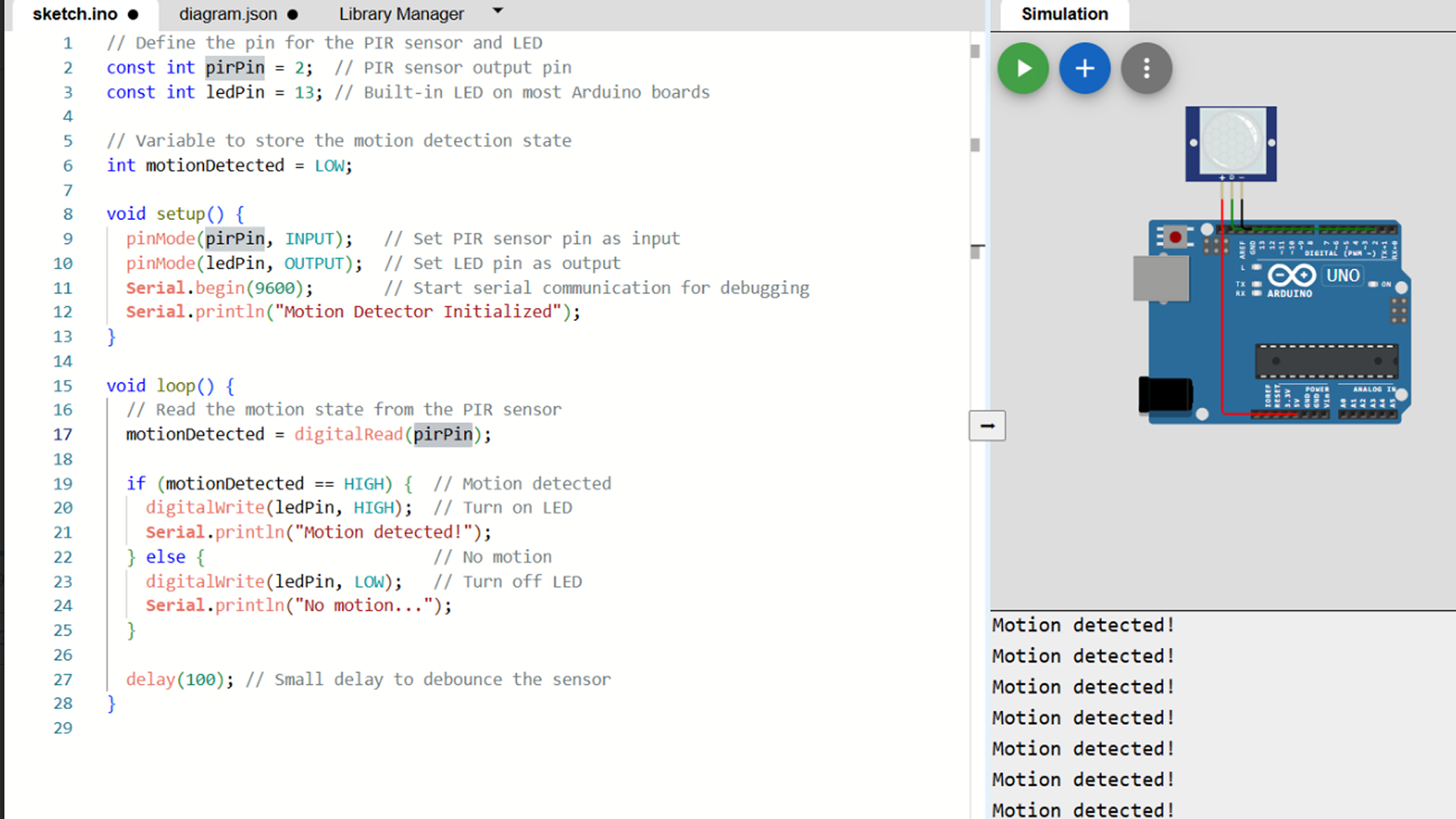Open the Library Manager

coord(401,14)
